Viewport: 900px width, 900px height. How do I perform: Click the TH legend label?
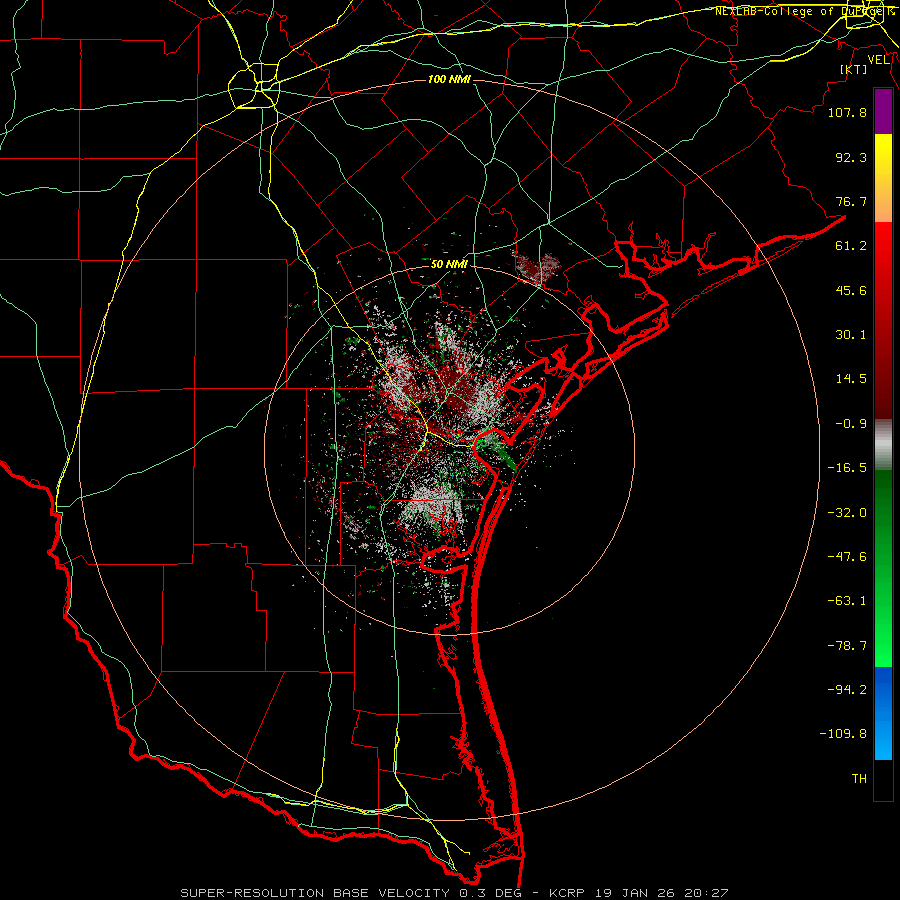tap(859, 779)
